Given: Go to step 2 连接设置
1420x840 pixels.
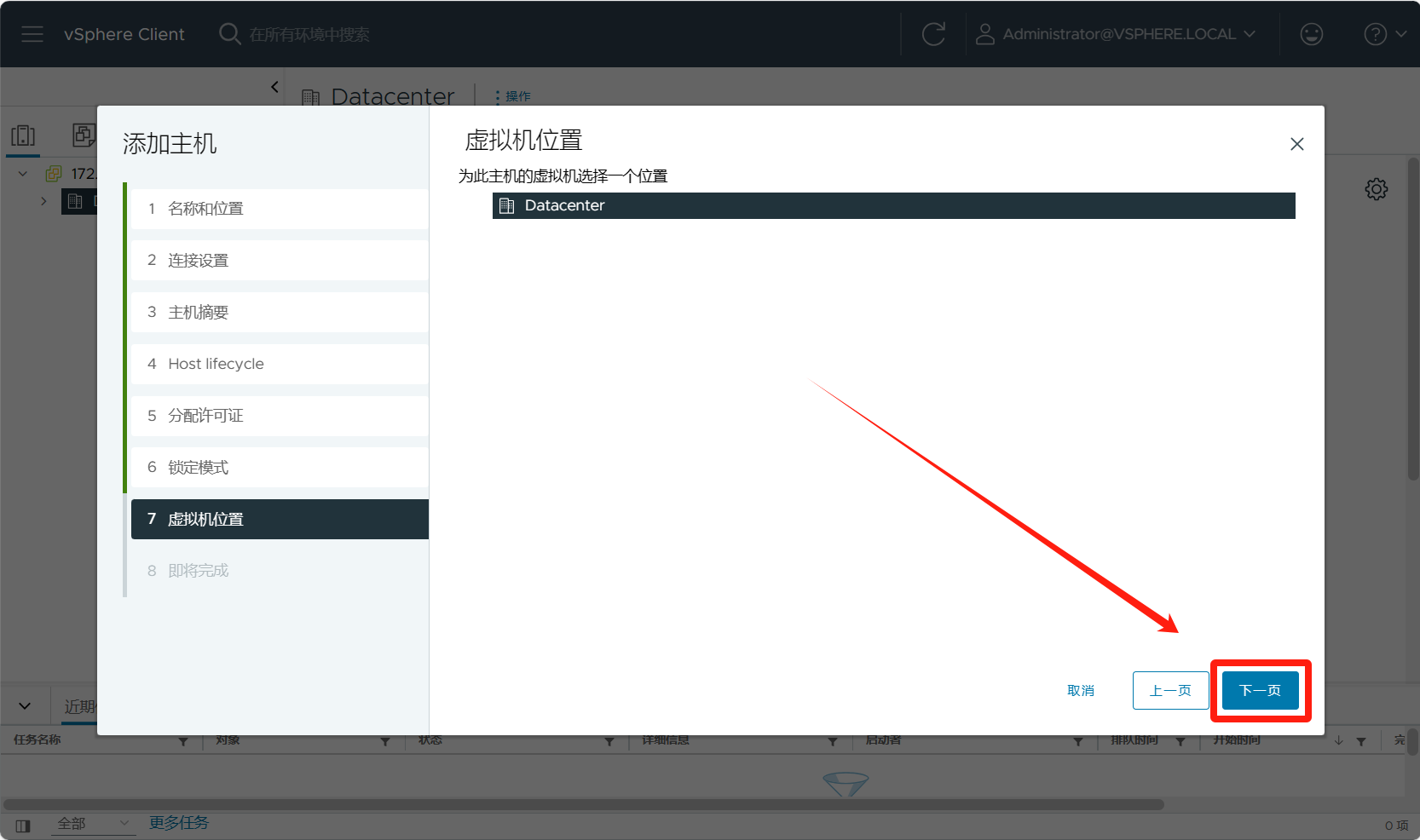Looking at the screenshot, I should [x=198, y=261].
